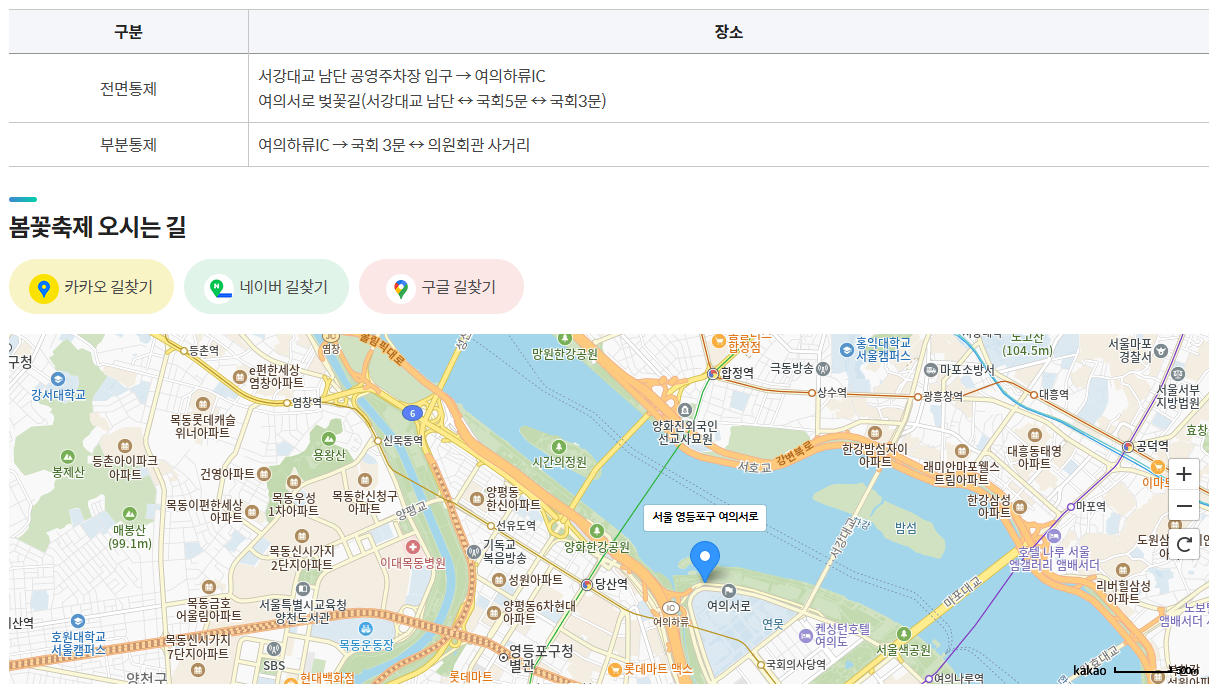Click 여의하류IC → 국회 3문 cell text
1221x700 pixels.
point(394,145)
